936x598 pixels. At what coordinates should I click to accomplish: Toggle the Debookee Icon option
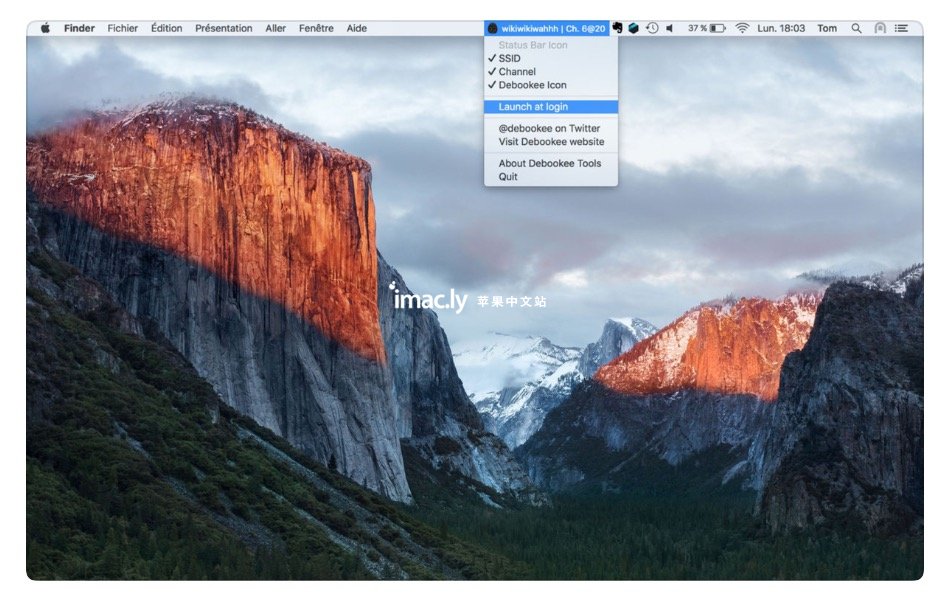coord(551,85)
